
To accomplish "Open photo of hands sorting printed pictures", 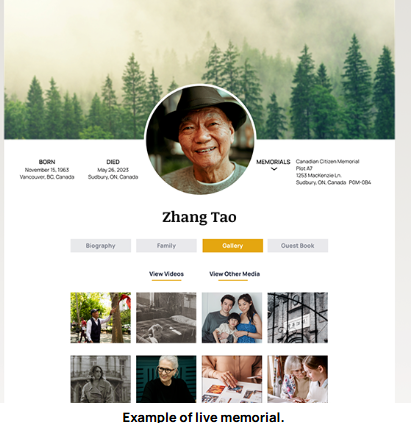I will tap(232, 379).
